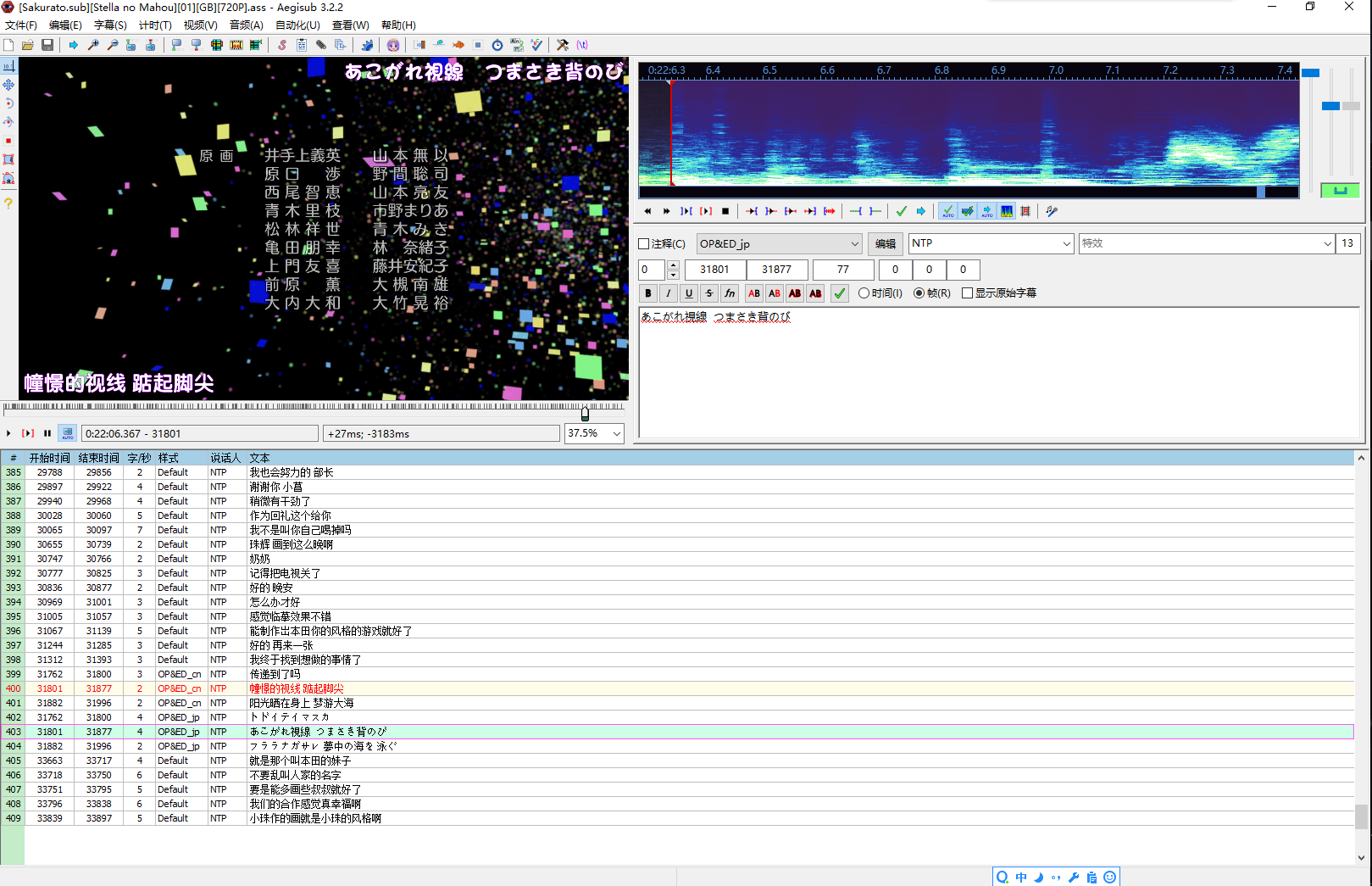The width and height of the screenshot is (1372, 886).
Task: Toggle video auto-scroll next to pause
Action: point(68,433)
